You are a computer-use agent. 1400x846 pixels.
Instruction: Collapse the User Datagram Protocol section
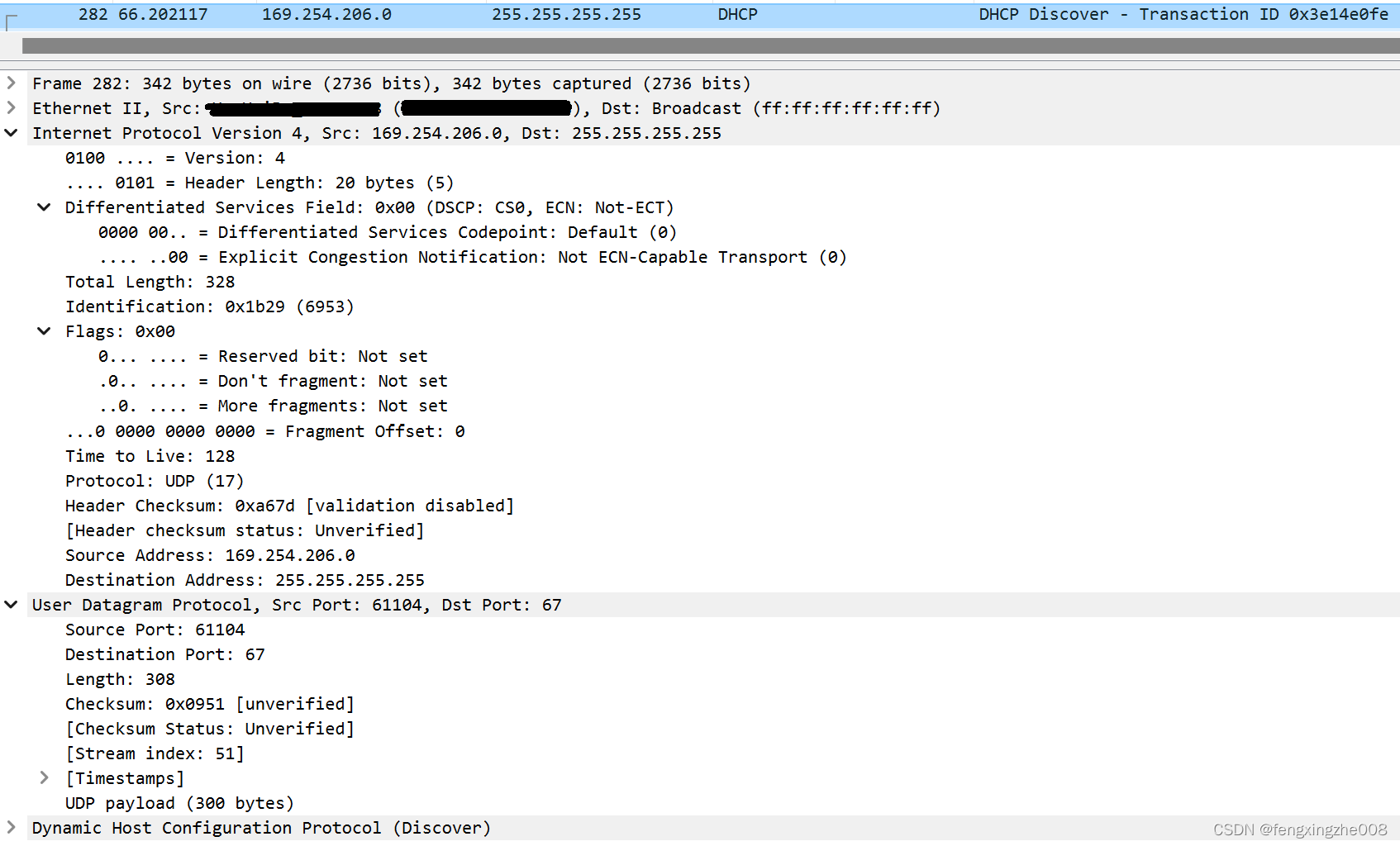(x=11, y=604)
